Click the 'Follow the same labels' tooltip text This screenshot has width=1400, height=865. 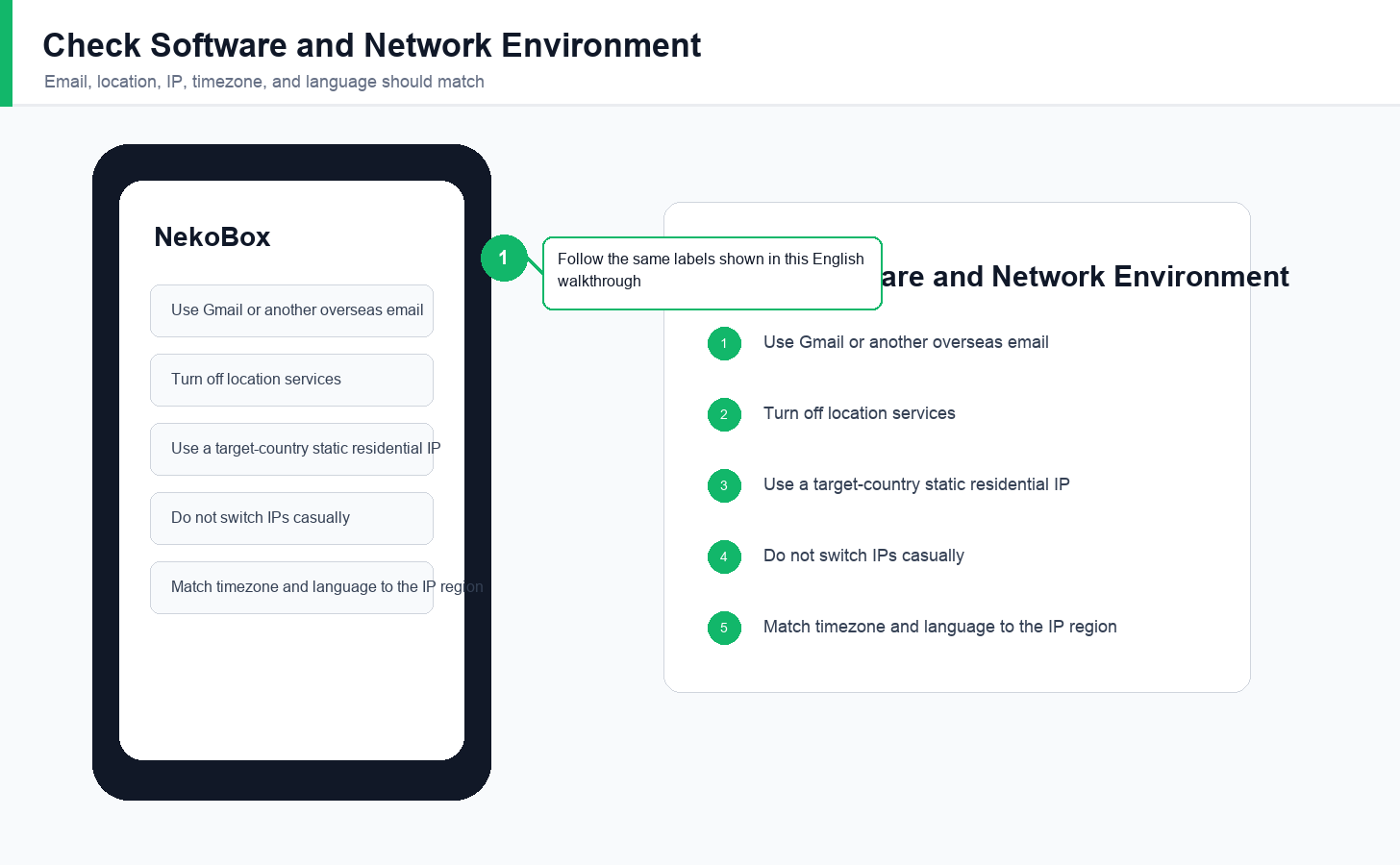tap(712, 270)
